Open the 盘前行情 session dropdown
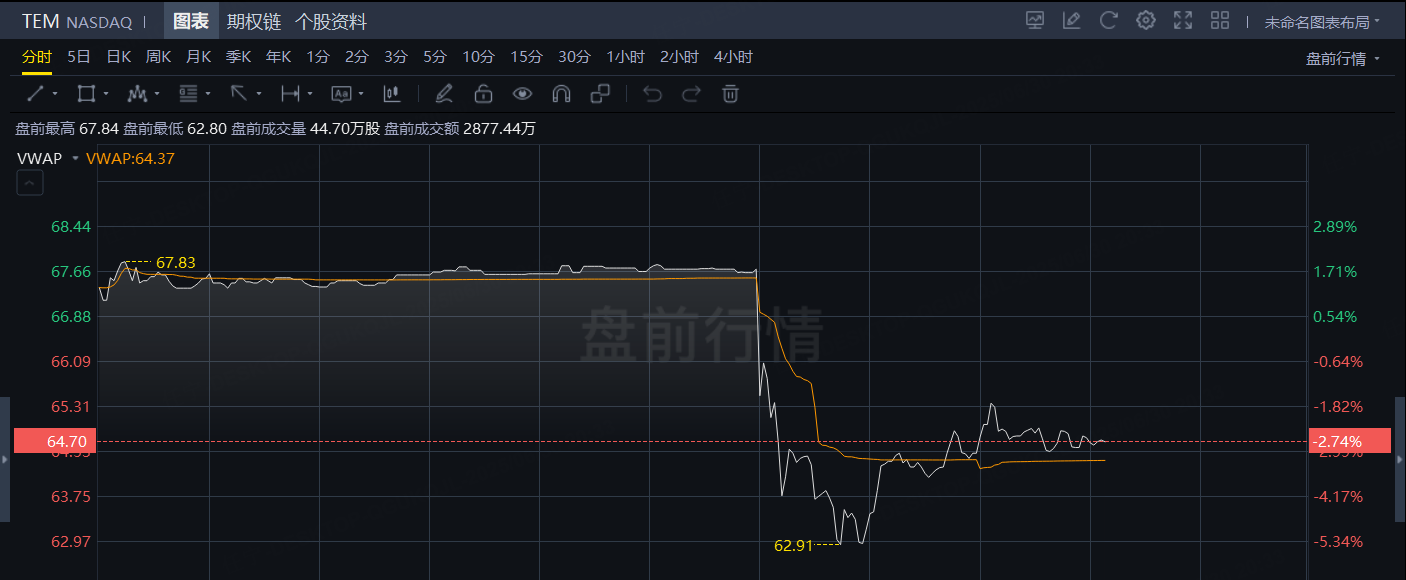Image resolution: width=1406 pixels, height=580 pixels. tap(1342, 59)
